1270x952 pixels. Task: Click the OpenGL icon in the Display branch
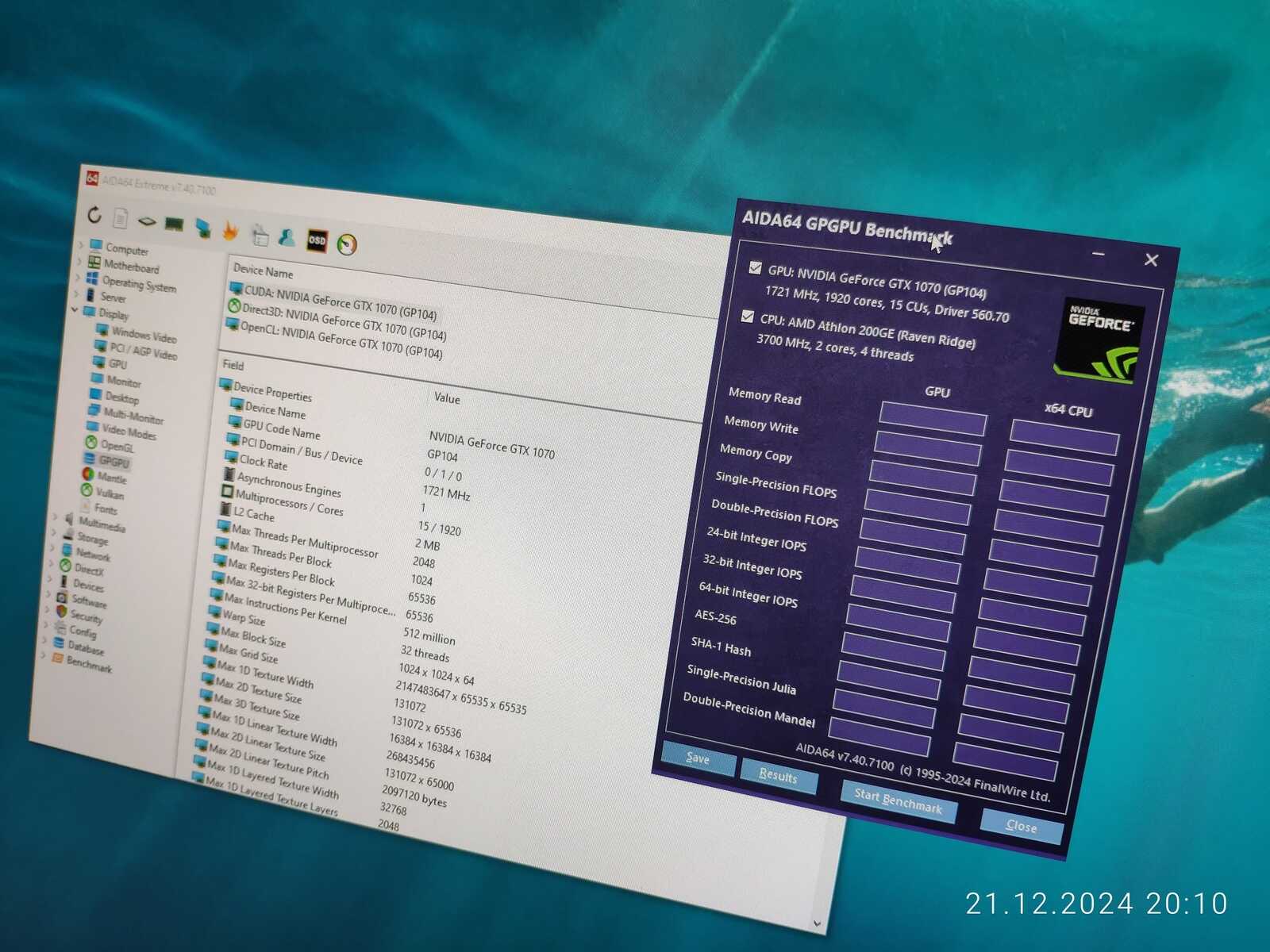pos(91,443)
